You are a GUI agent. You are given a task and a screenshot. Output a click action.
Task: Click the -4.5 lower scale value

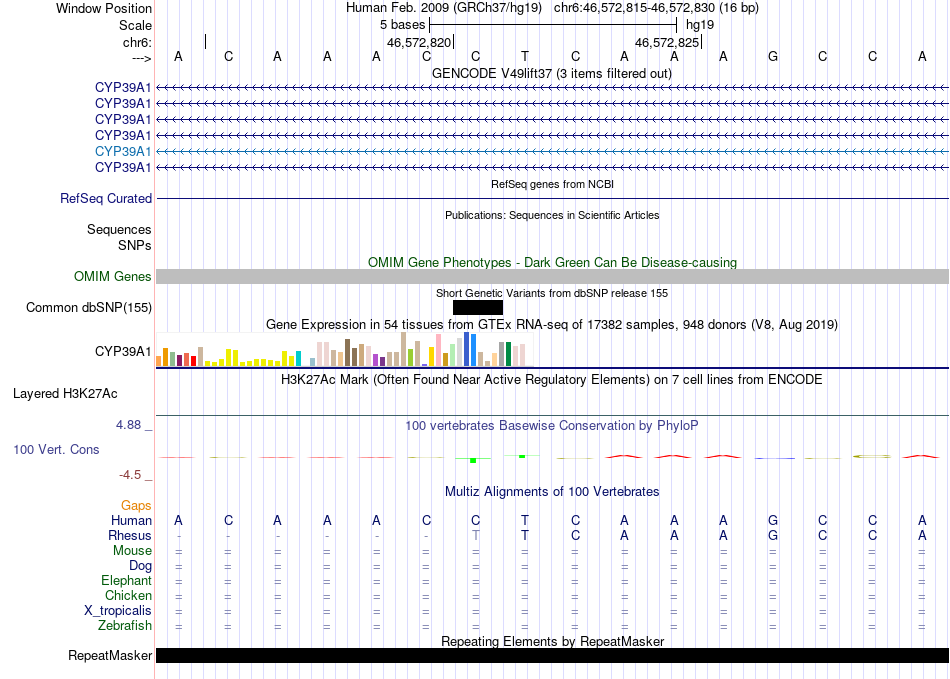[x=130, y=475]
